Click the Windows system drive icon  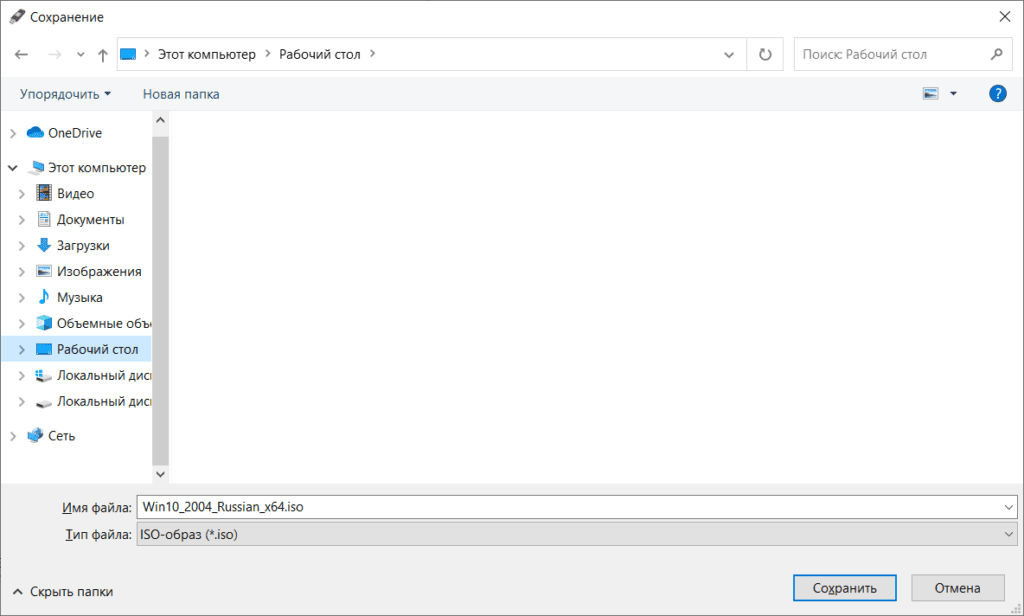click(43, 376)
